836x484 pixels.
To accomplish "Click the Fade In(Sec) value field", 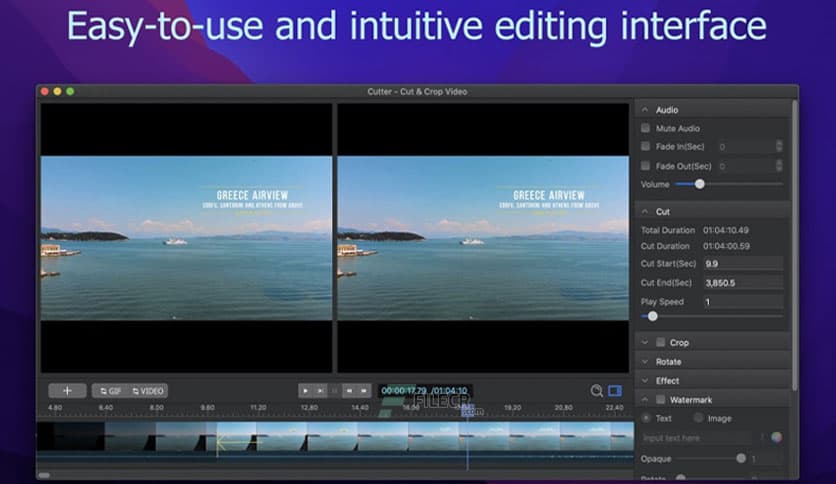I will 746,147.
